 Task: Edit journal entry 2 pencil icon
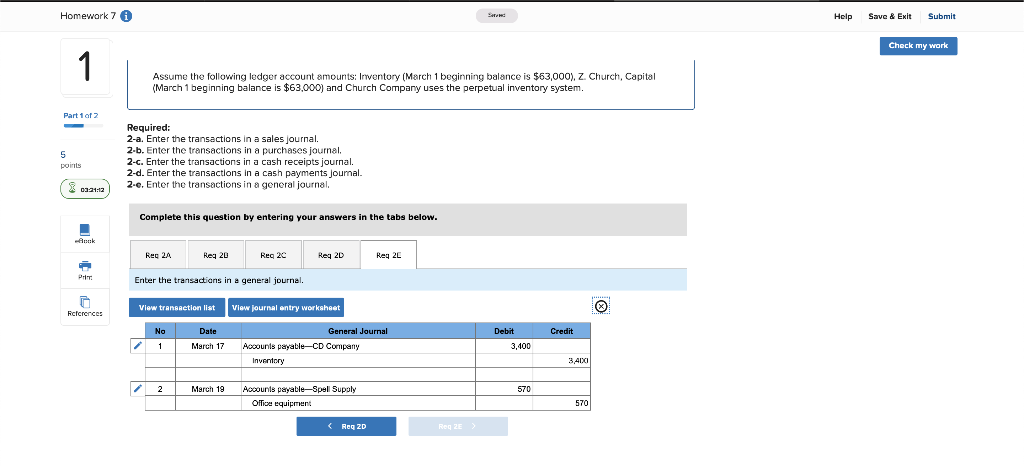click(137, 389)
